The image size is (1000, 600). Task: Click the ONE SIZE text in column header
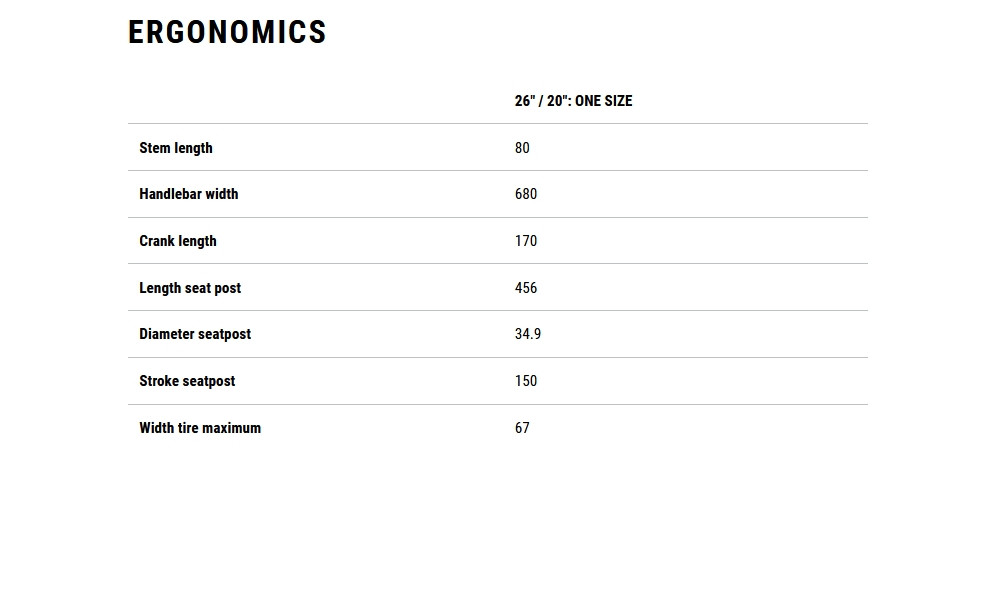pos(603,101)
